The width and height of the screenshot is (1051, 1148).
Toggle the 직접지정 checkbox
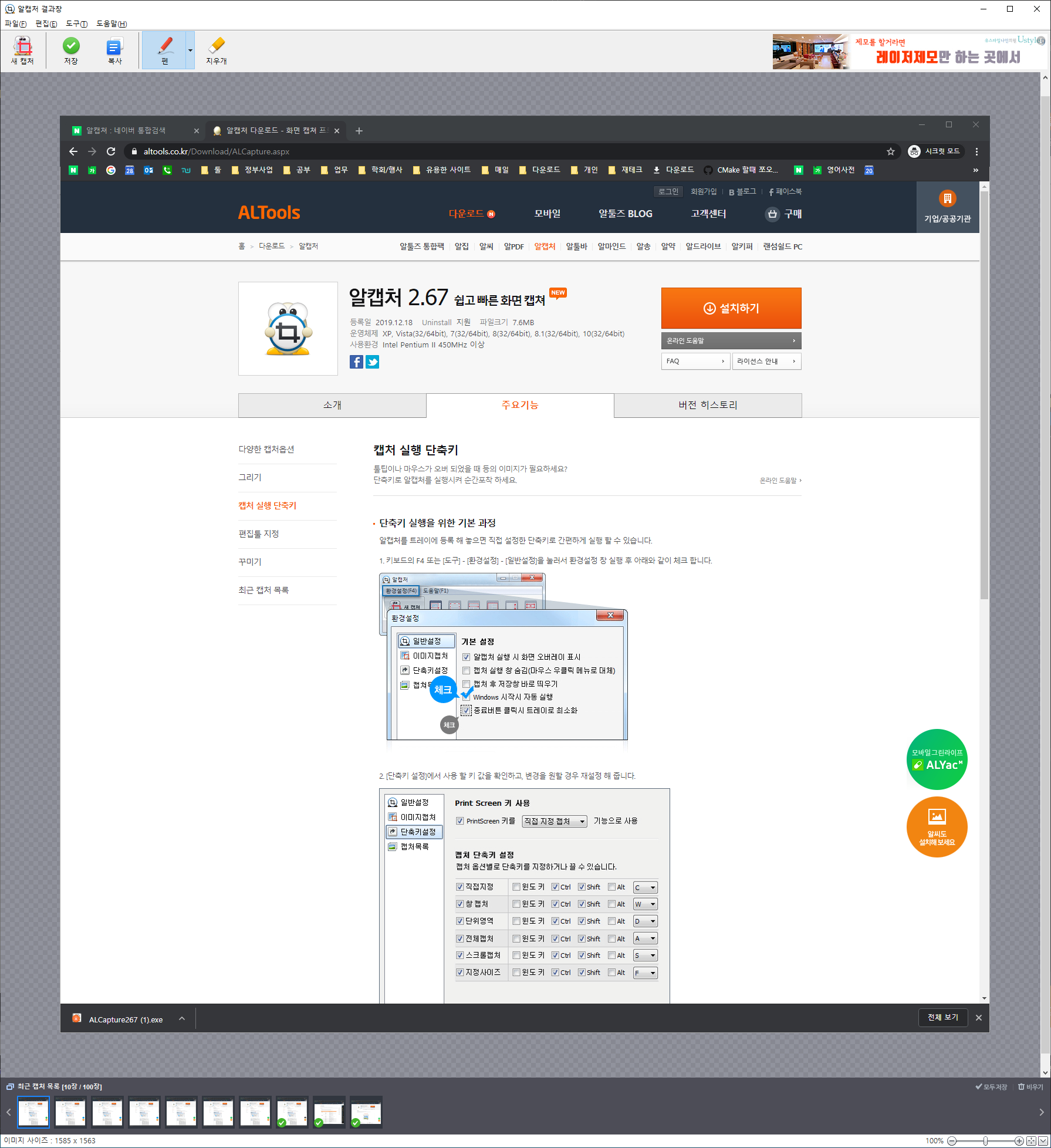460,887
